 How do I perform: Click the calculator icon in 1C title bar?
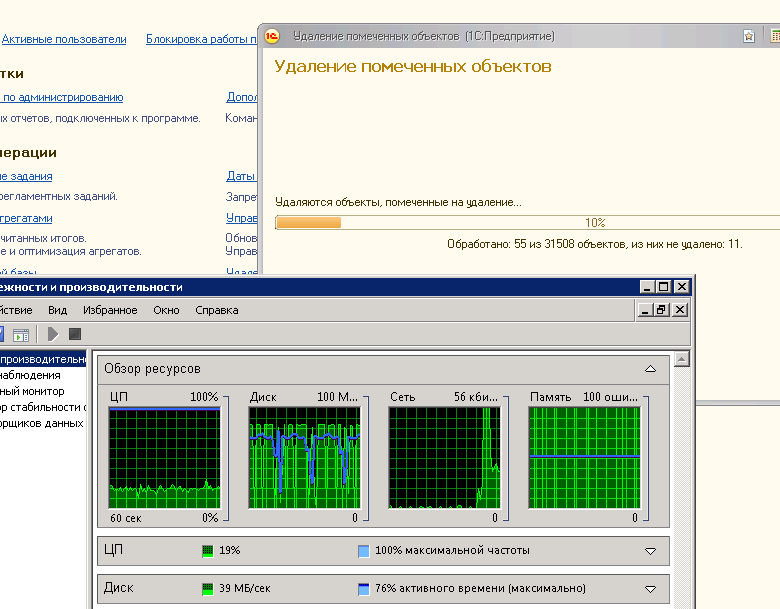click(775, 36)
